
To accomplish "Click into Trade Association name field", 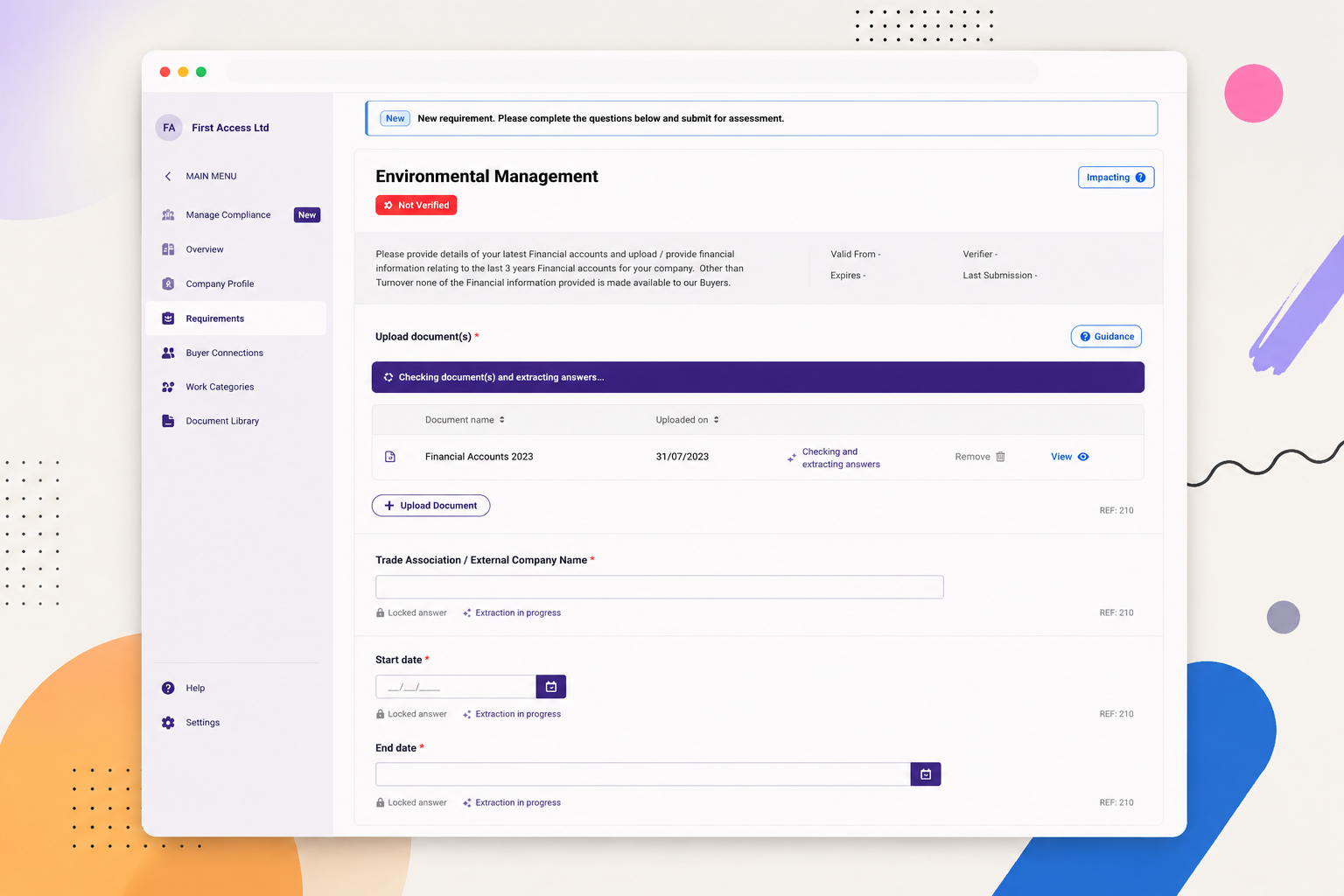I will pyautogui.click(x=660, y=587).
